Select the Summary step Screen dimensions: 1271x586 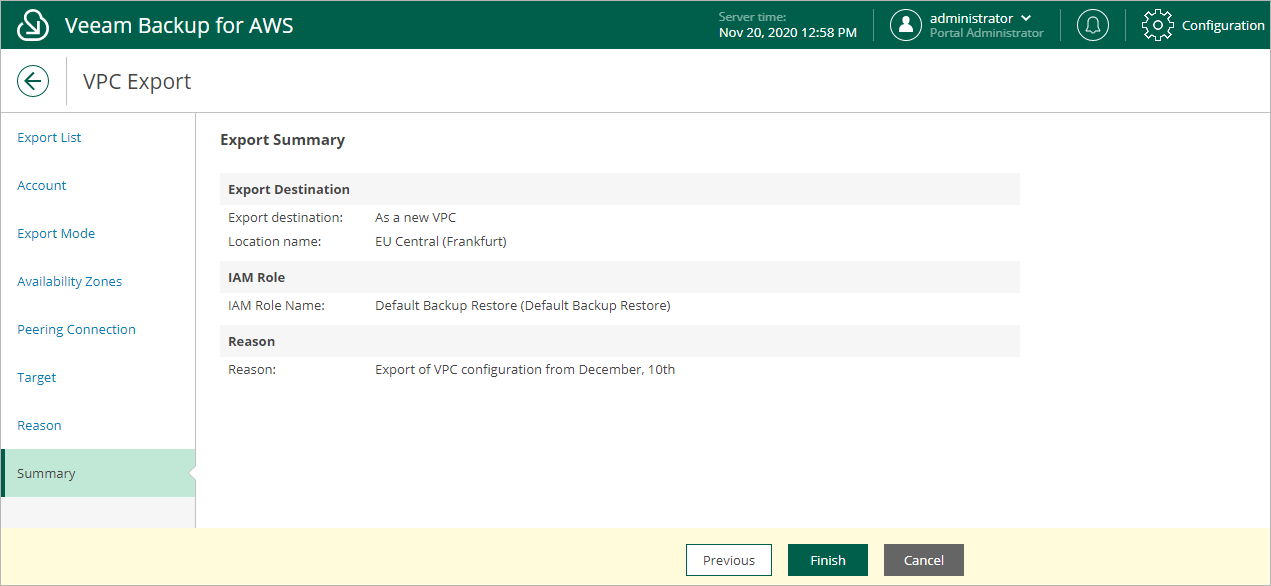(x=98, y=473)
